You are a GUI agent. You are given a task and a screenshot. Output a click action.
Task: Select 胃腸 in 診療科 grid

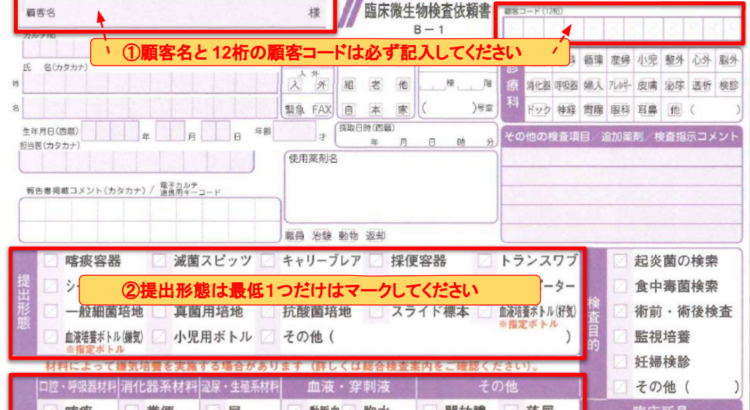[593, 110]
